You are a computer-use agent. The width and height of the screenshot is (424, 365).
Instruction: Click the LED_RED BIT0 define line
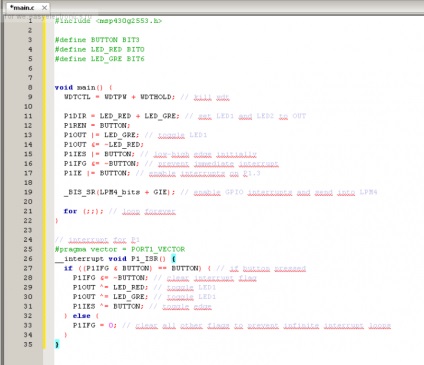pyautogui.click(x=99, y=49)
